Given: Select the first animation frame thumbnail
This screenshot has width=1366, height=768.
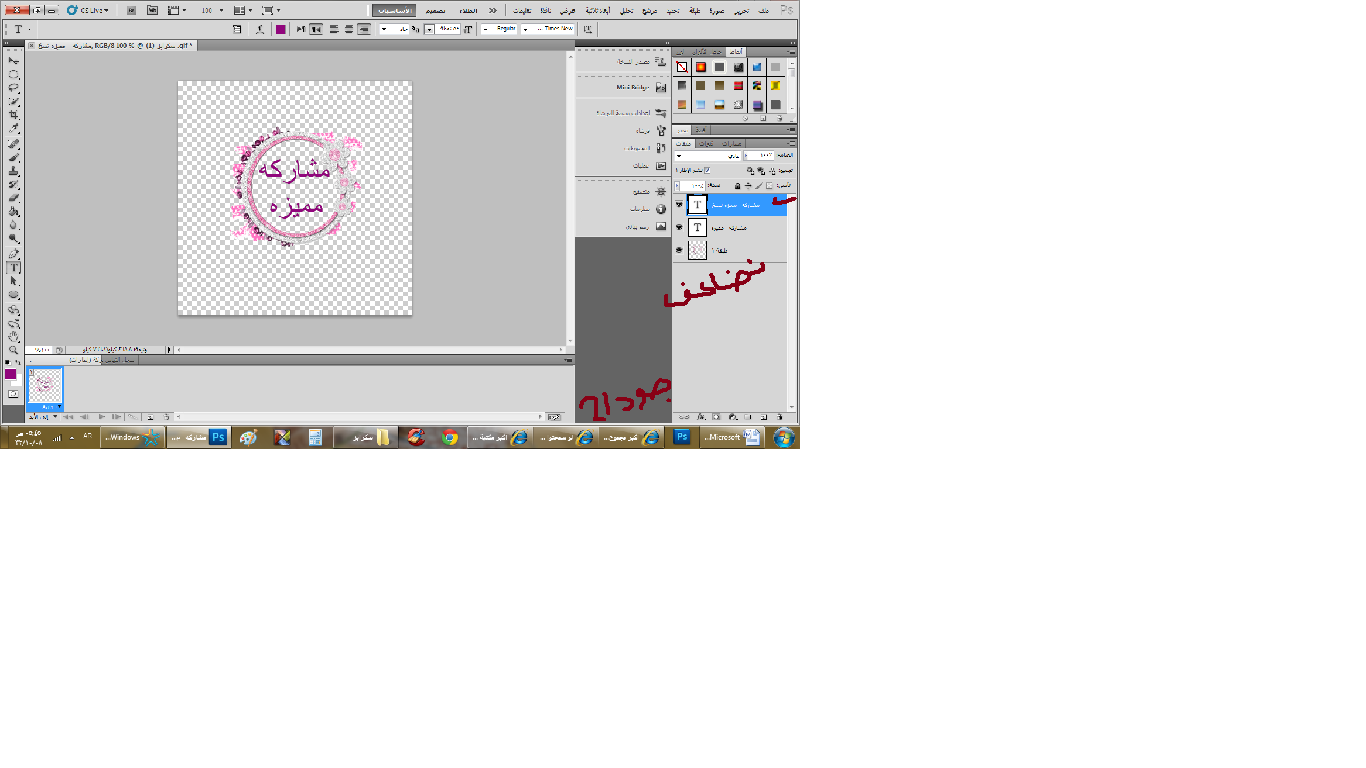Looking at the screenshot, I should click(45, 386).
